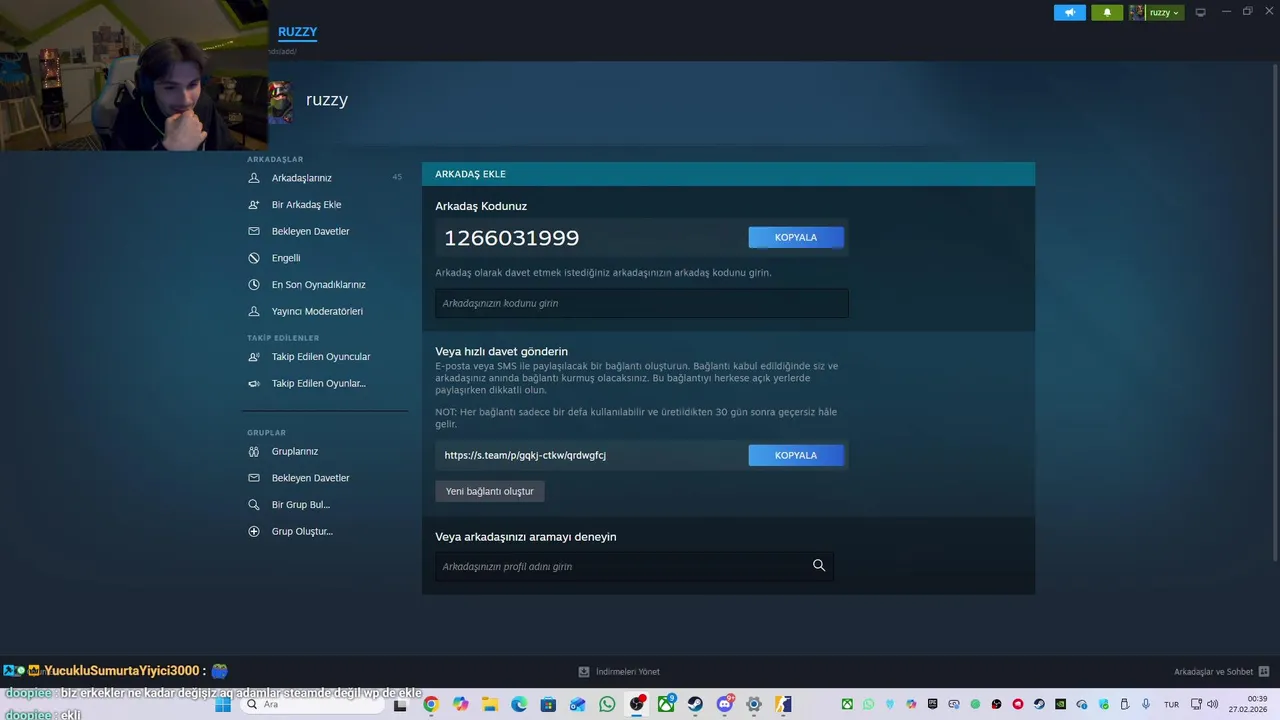Select the s.team quick invite link text
Image resolution: width=1280 pixels, height=720 pixels.
coord(525,455)
